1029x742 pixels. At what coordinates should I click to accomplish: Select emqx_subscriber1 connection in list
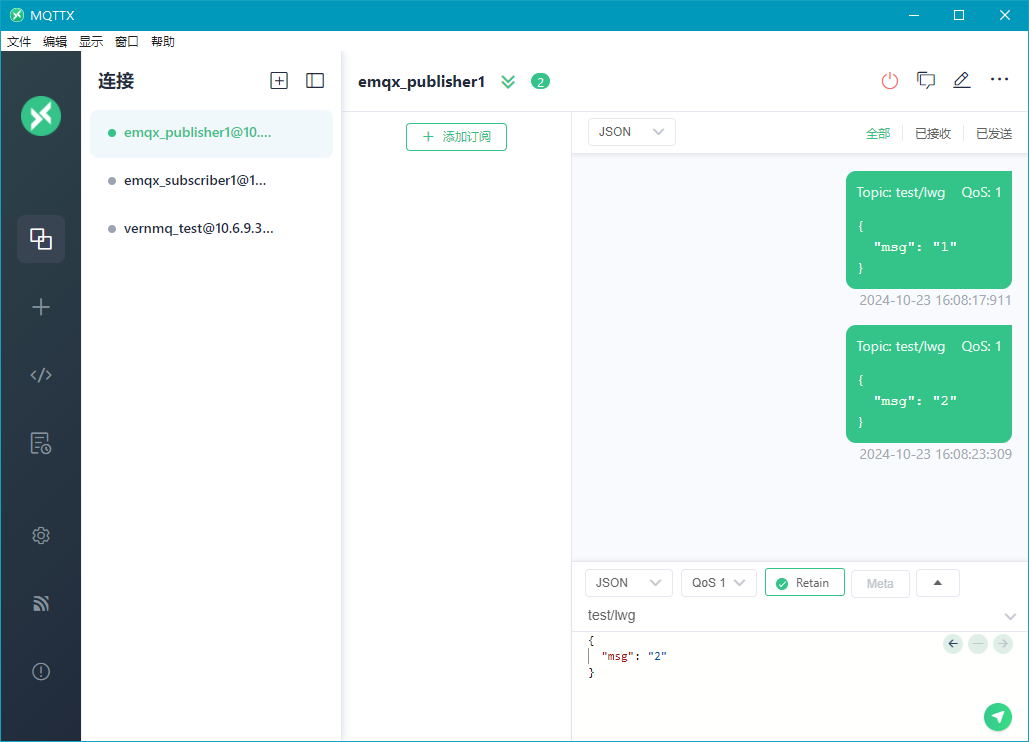tap(211, 181)
